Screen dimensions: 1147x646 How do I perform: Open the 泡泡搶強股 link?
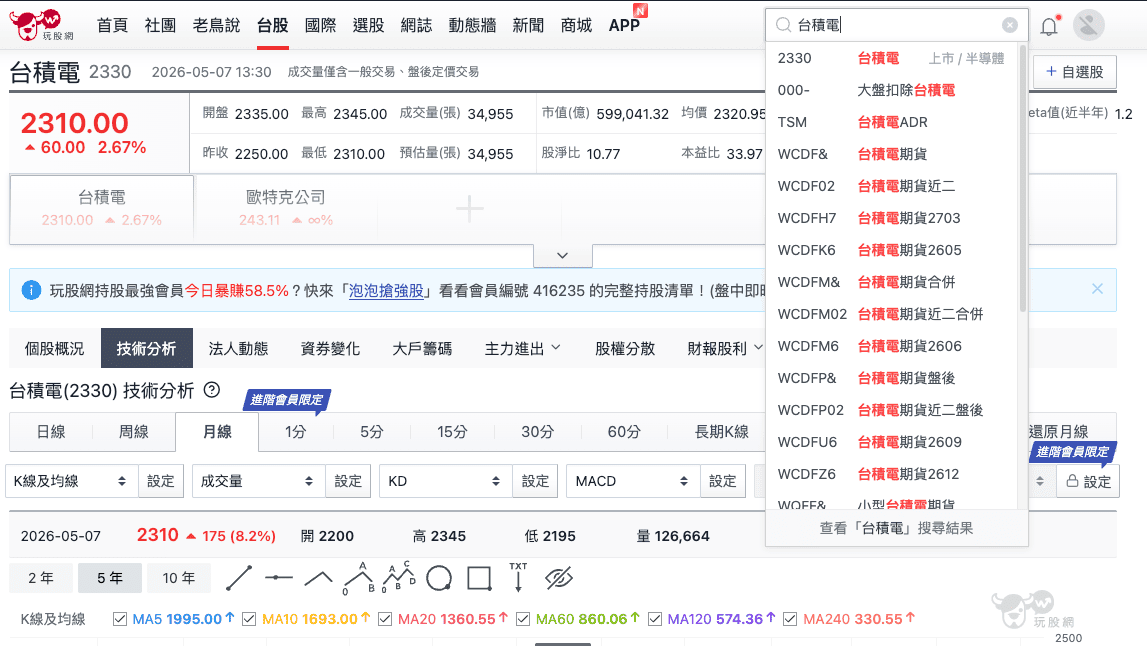386,290
